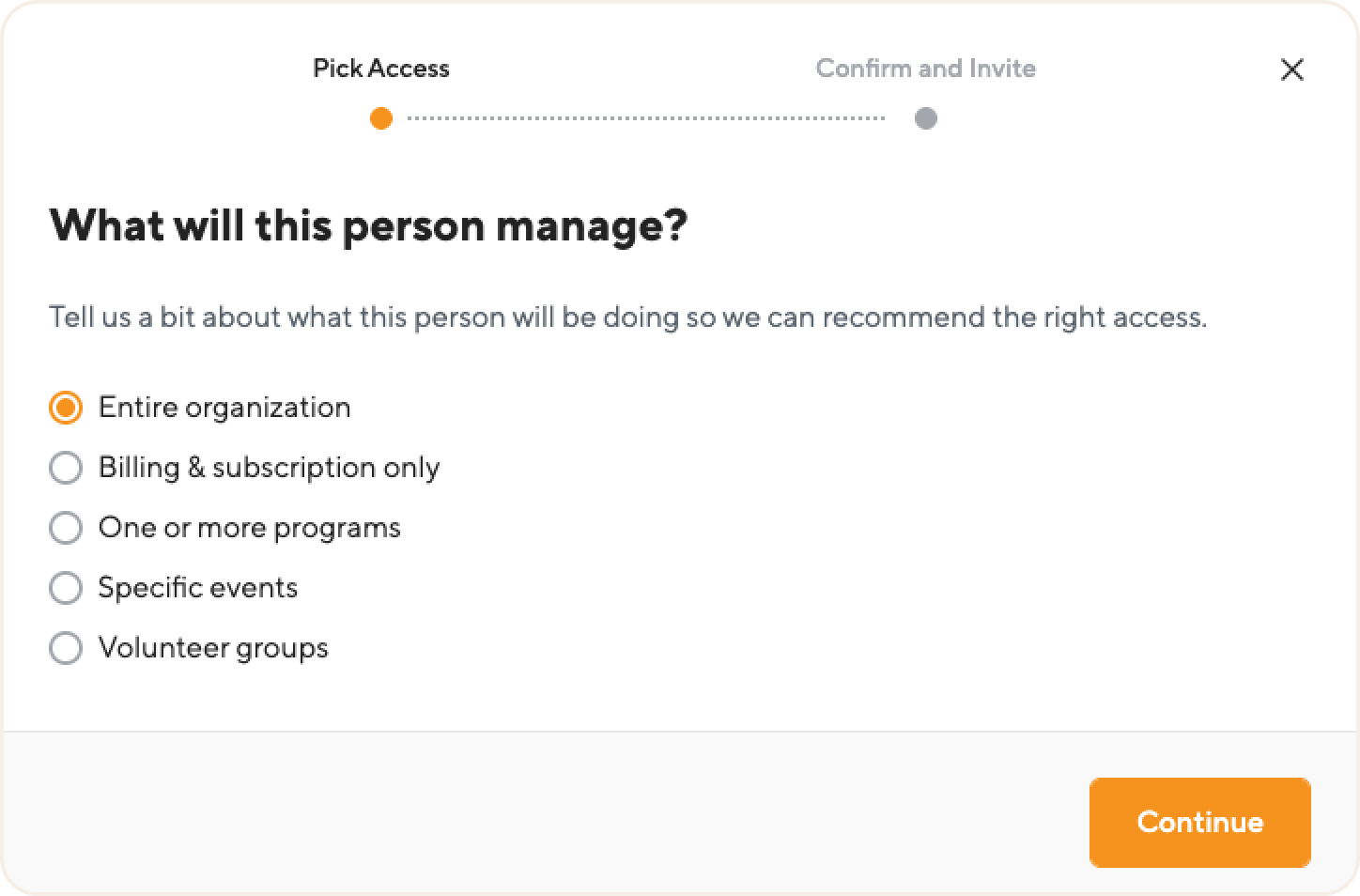Select the Specific events radio circle
This screenshot has height=896, width=1360.
point(66,588)
